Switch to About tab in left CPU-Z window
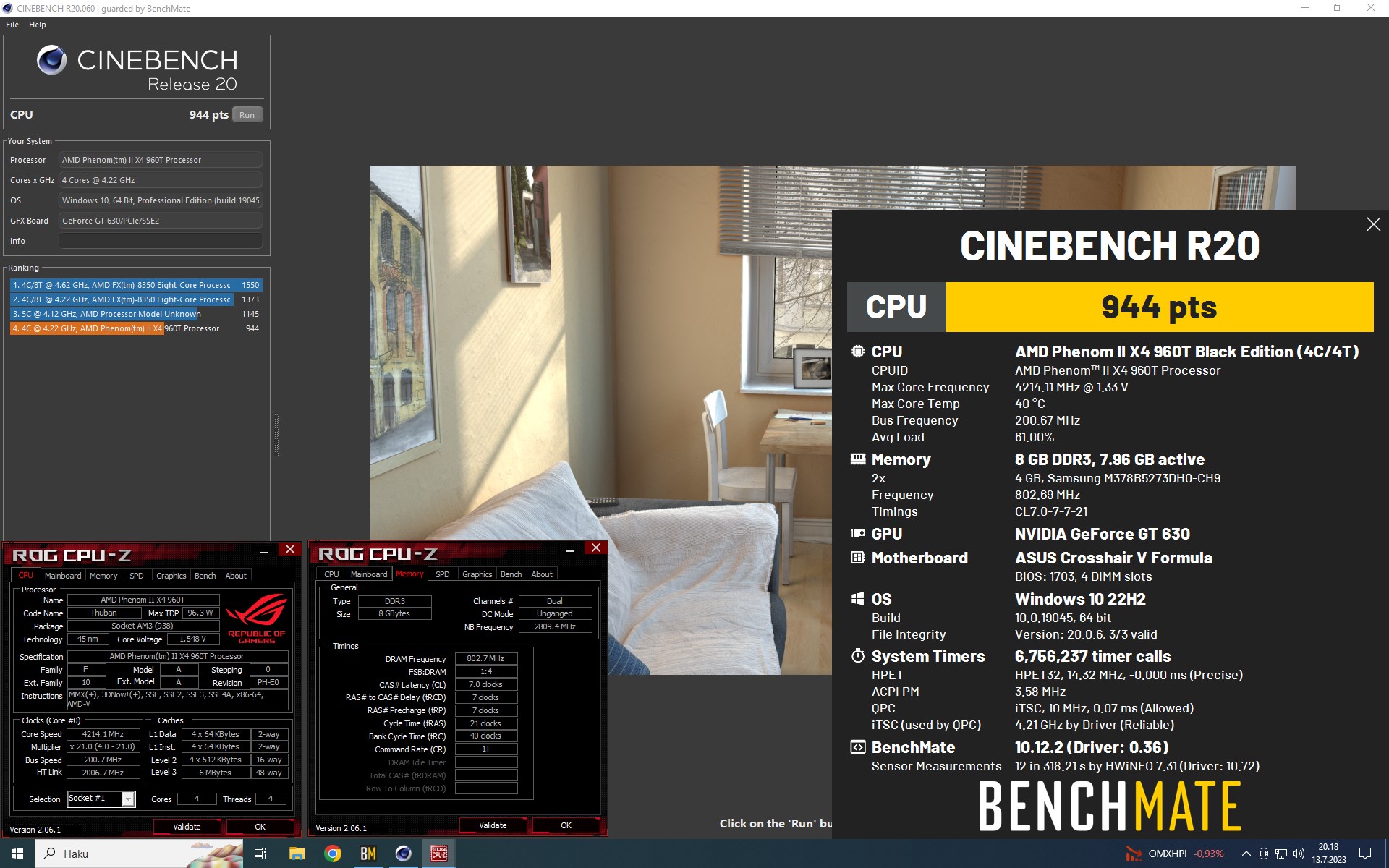1389x868 pixels. point(236,576)
